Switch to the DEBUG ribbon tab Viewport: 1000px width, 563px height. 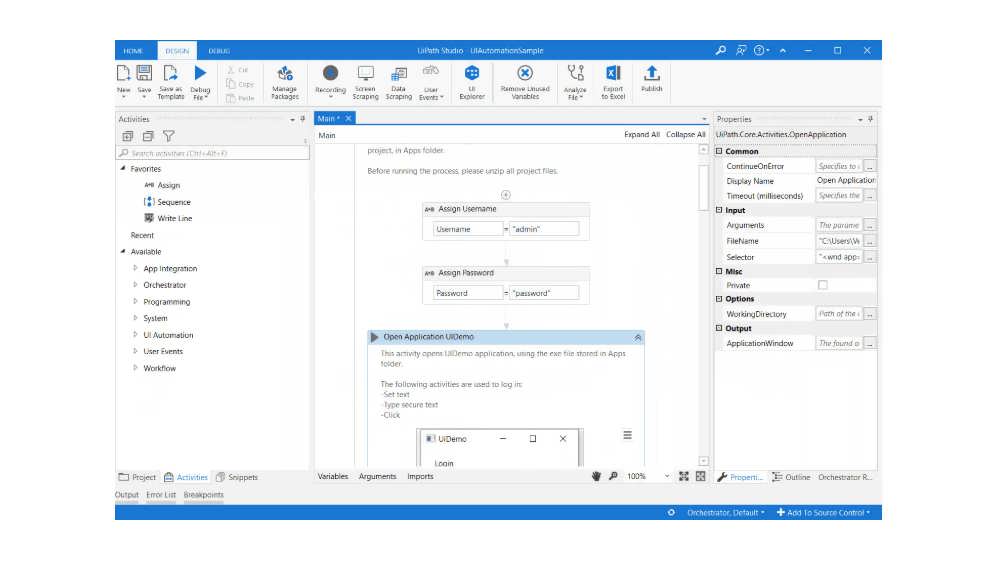tap(219, 51)
